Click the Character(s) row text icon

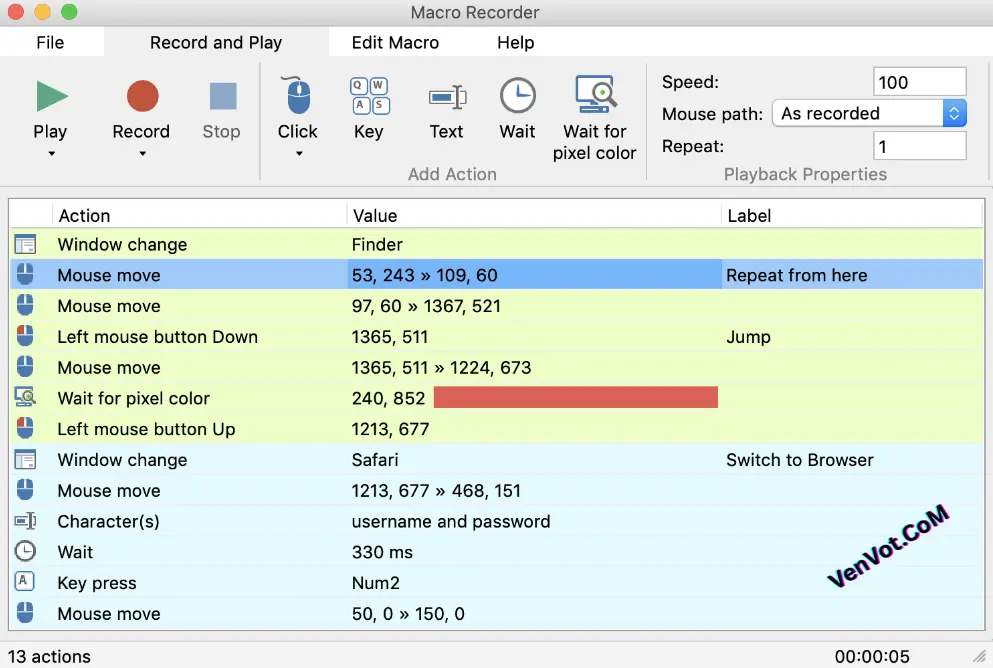[x=25, y=520]
